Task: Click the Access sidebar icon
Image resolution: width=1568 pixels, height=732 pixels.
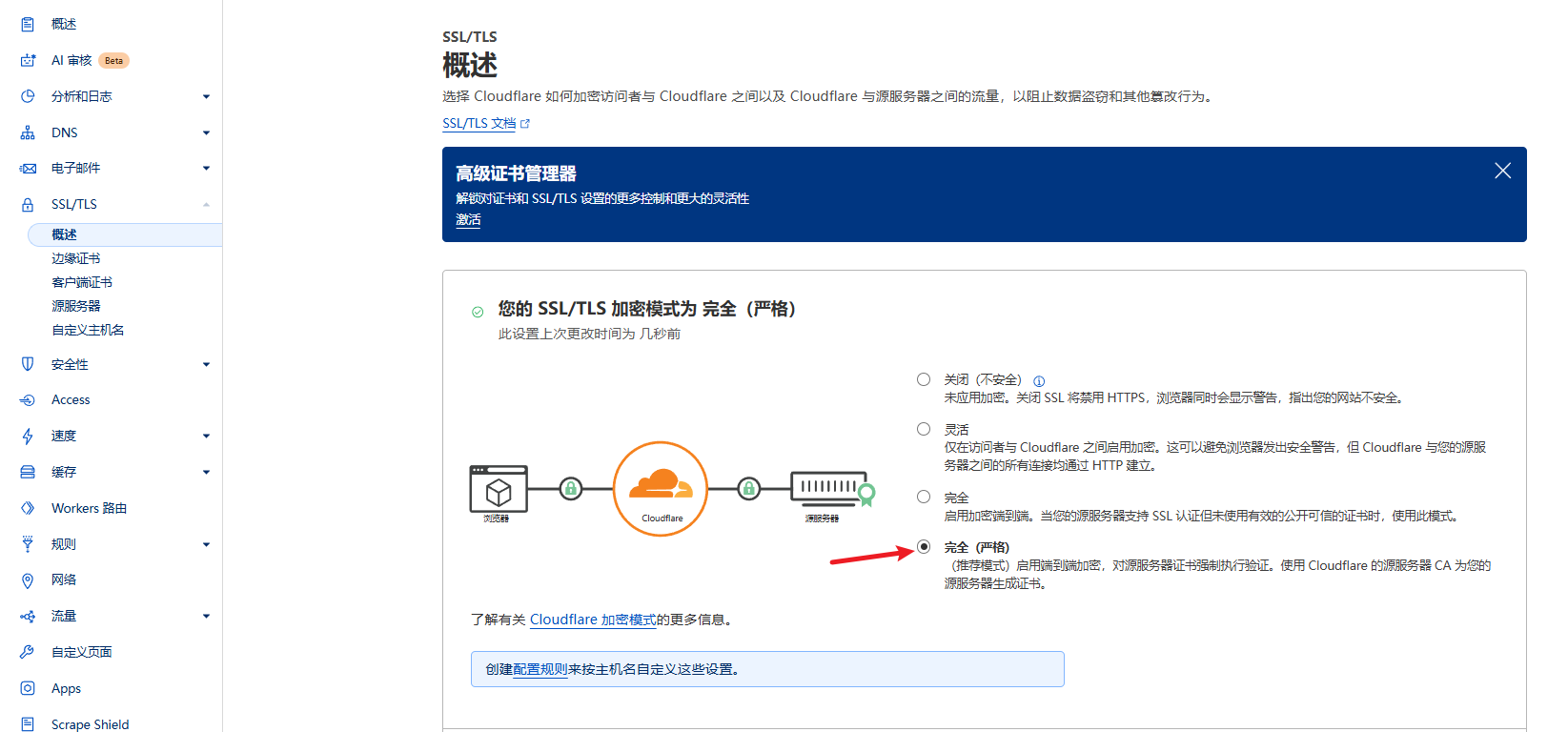Action: point(28,400)
